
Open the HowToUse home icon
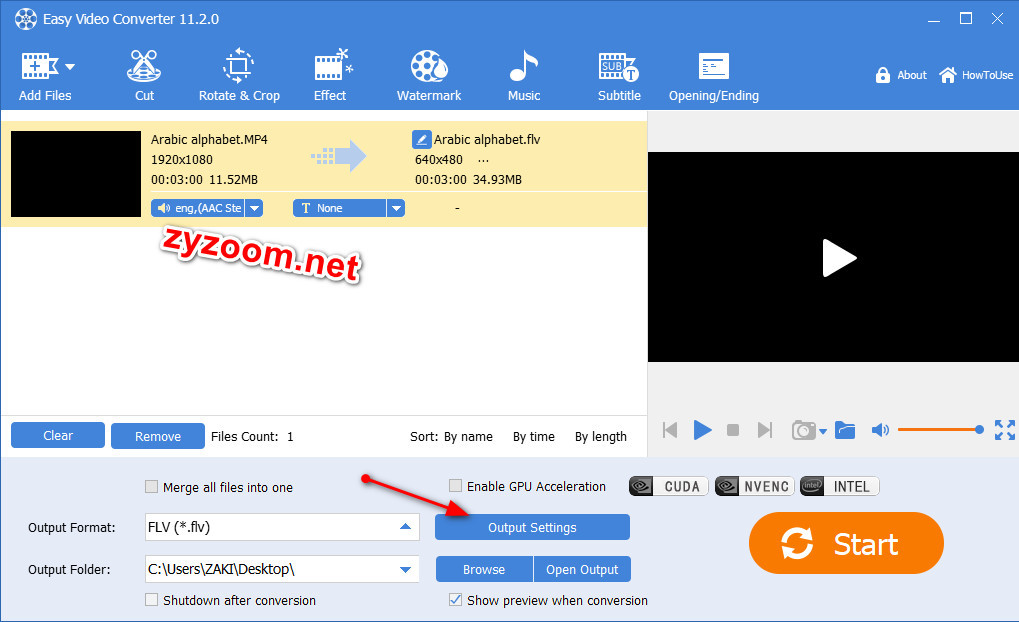[x=948, y=75]
